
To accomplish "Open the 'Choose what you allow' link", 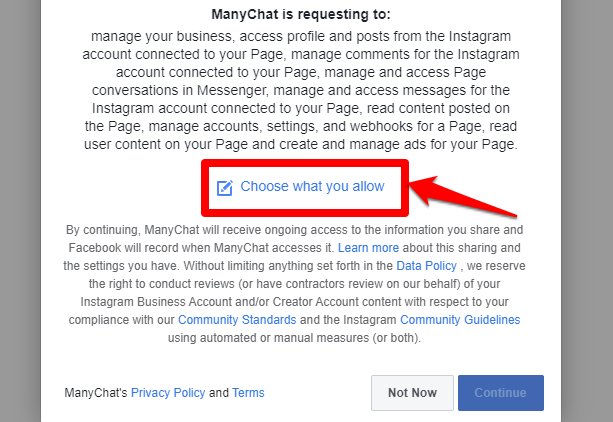I will 312,186.
